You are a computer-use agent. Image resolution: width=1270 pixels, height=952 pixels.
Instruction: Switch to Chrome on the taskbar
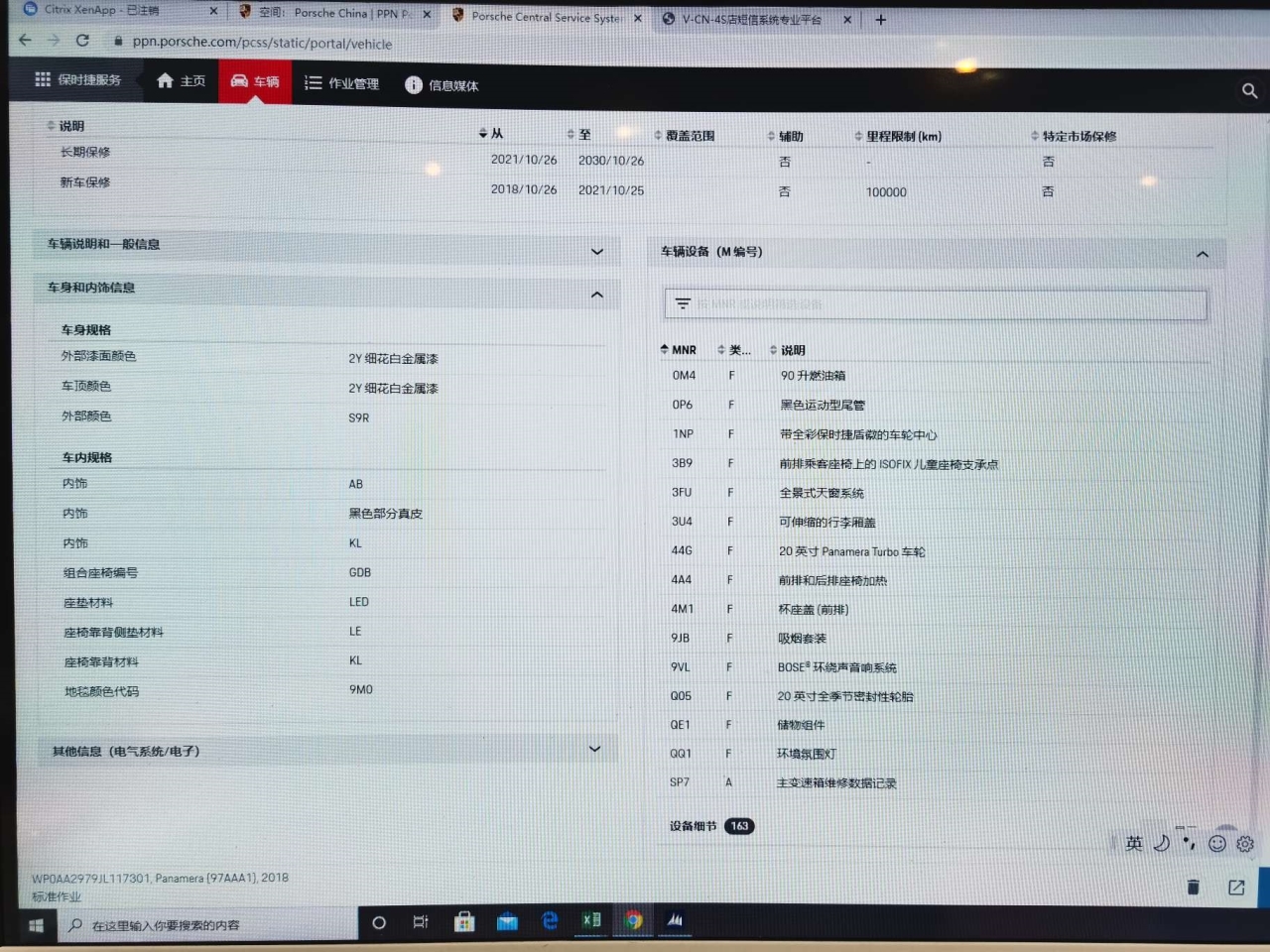coord(633,920)
